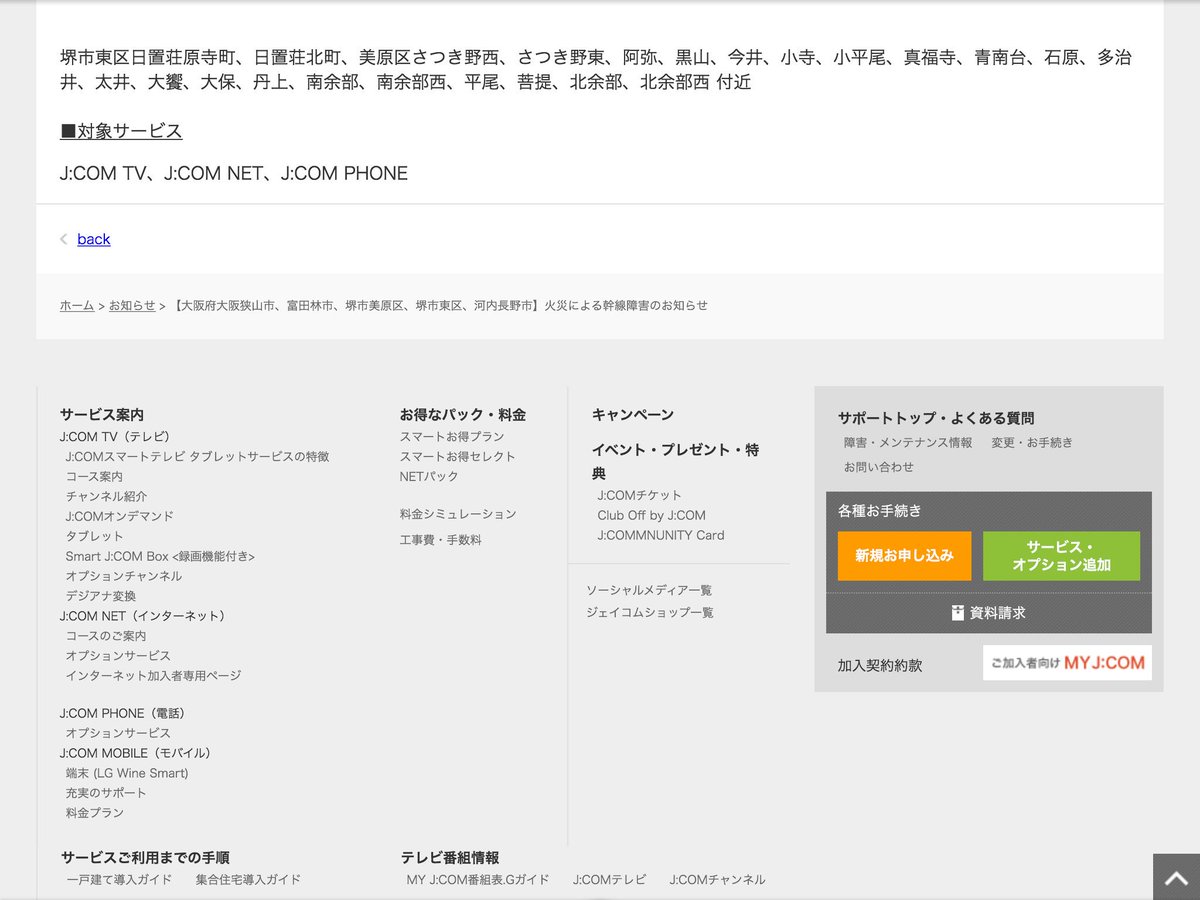Open お知らせ breadcrumb link
1200x900 pixels.
coord(132,305)
